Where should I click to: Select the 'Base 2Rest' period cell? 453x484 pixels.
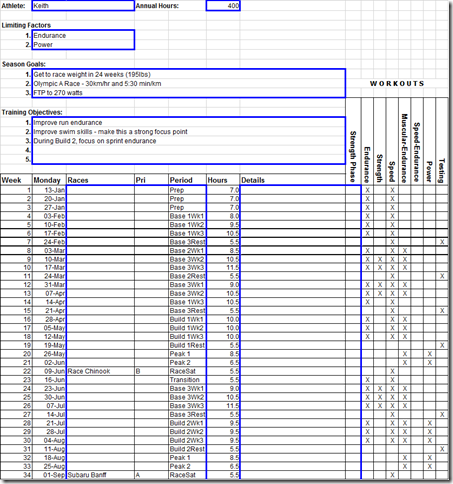[x=187, y=276]
